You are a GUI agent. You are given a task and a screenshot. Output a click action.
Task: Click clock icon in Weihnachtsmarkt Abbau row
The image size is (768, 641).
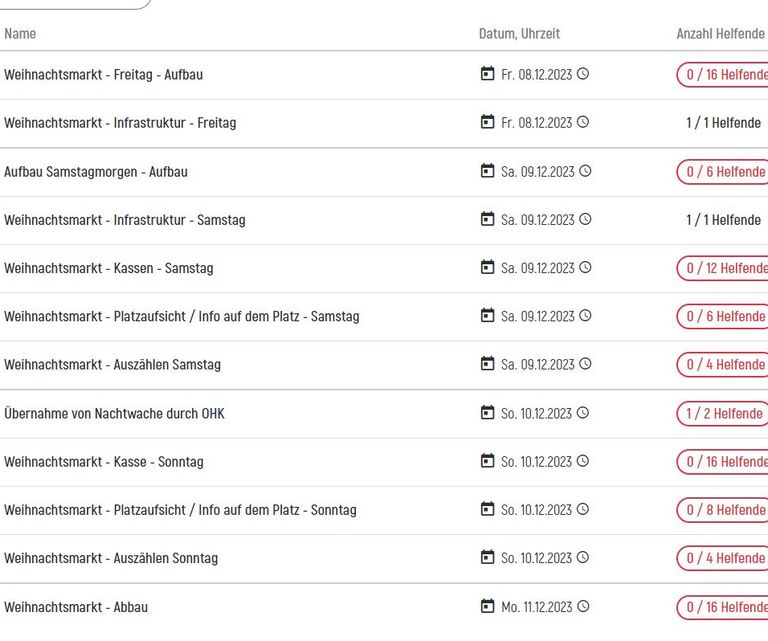tap(583, 606)
